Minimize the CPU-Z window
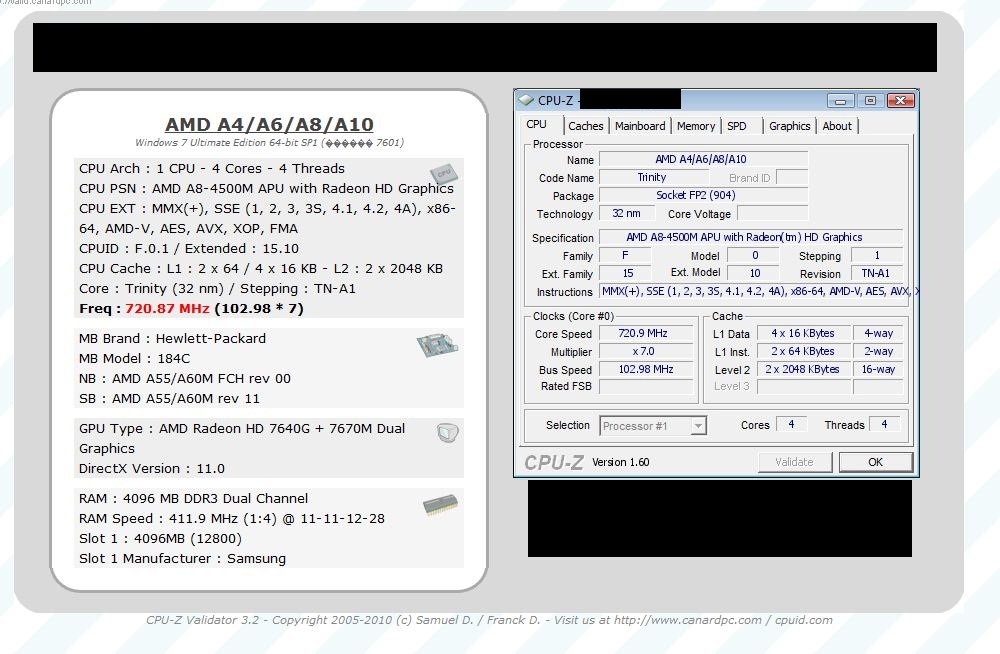The width and height of the screenshot is (1000, 654). tap(841, 100)
